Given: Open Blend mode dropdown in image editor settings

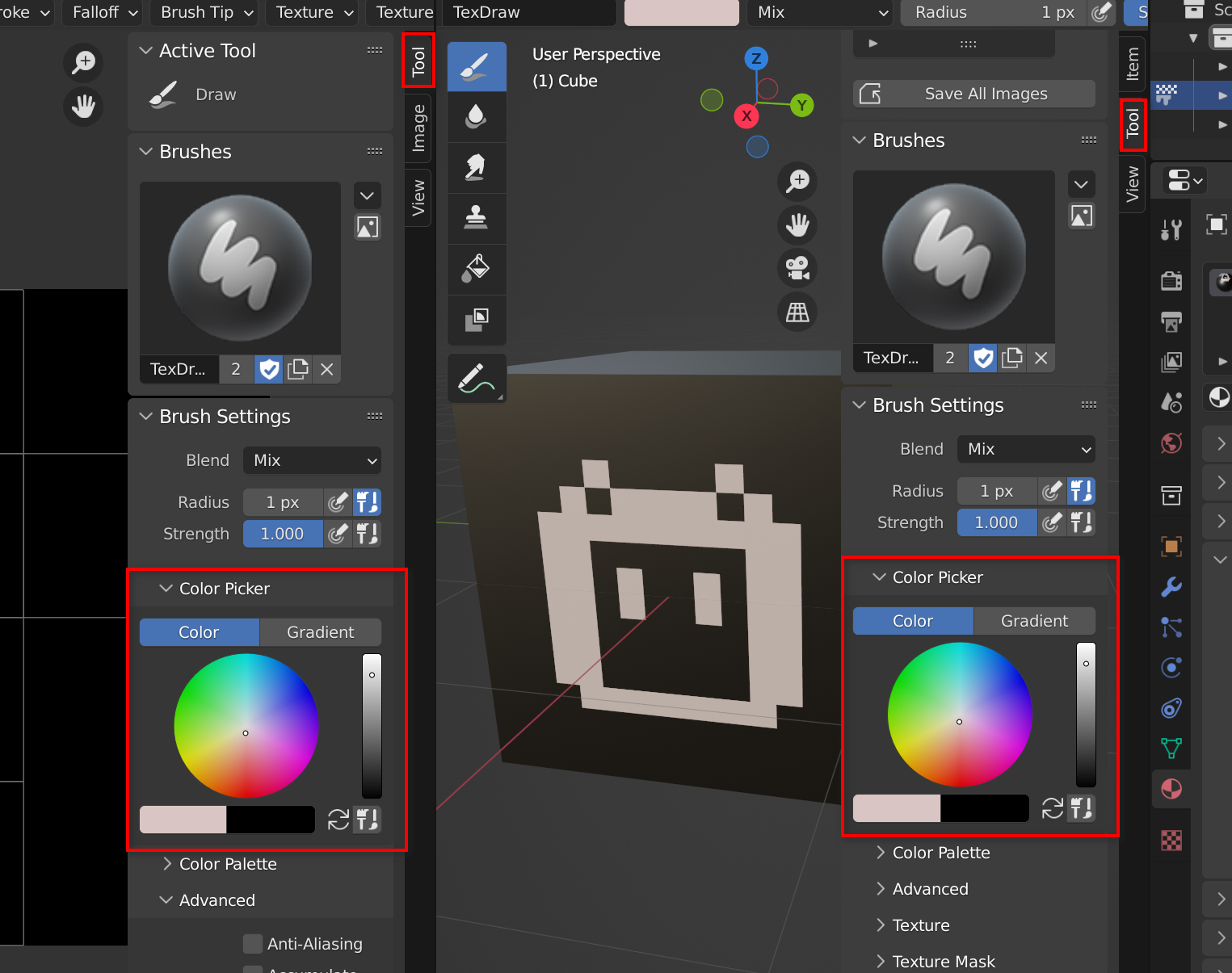Looking at the screenshot, I should [313, 460].
